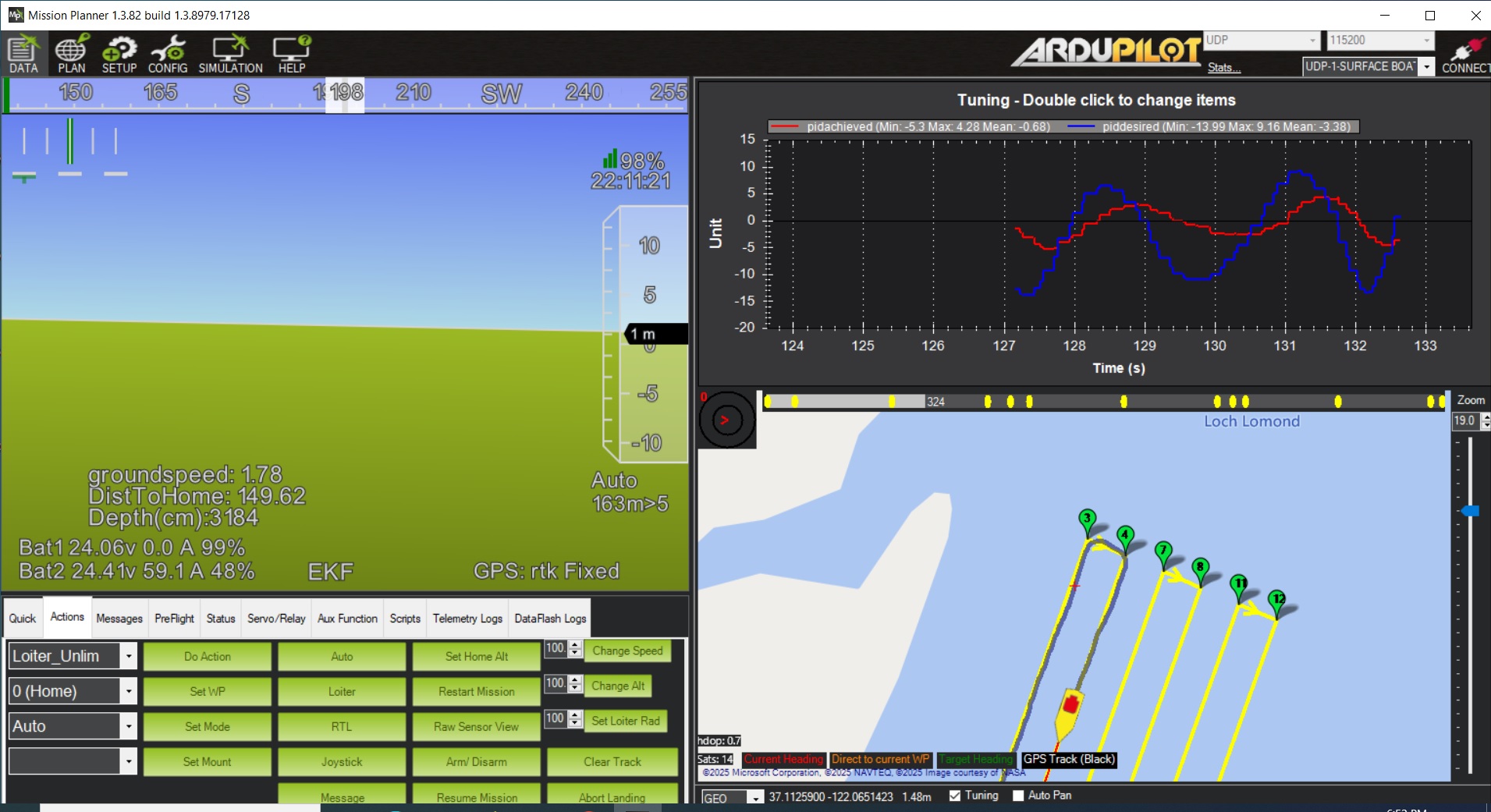Click the Raw Sensor View button

tap(477, 727)
